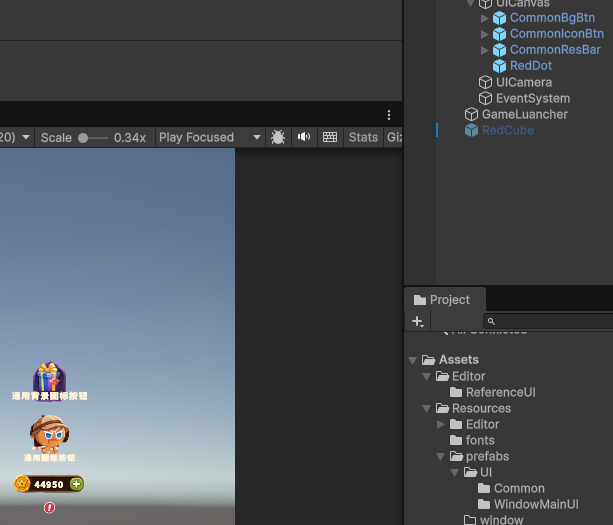
Task: Click the window folder icon
Action: pos(470,520)
